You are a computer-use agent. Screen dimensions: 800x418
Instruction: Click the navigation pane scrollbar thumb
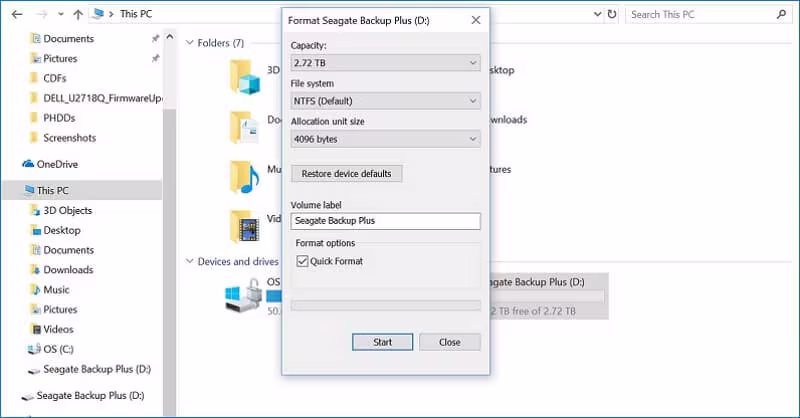(170, 260)
